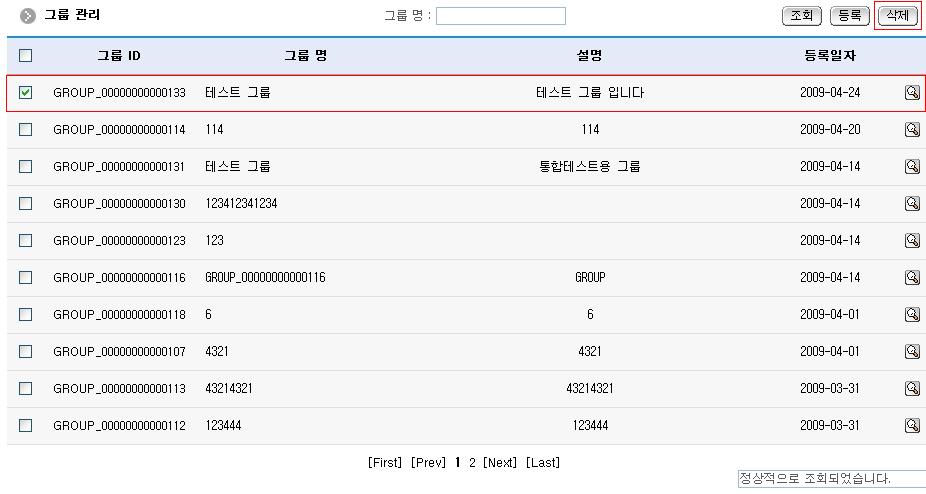
Task: Check the GROUP_00000000000107 row checkbox
Action: coord(26,352)
